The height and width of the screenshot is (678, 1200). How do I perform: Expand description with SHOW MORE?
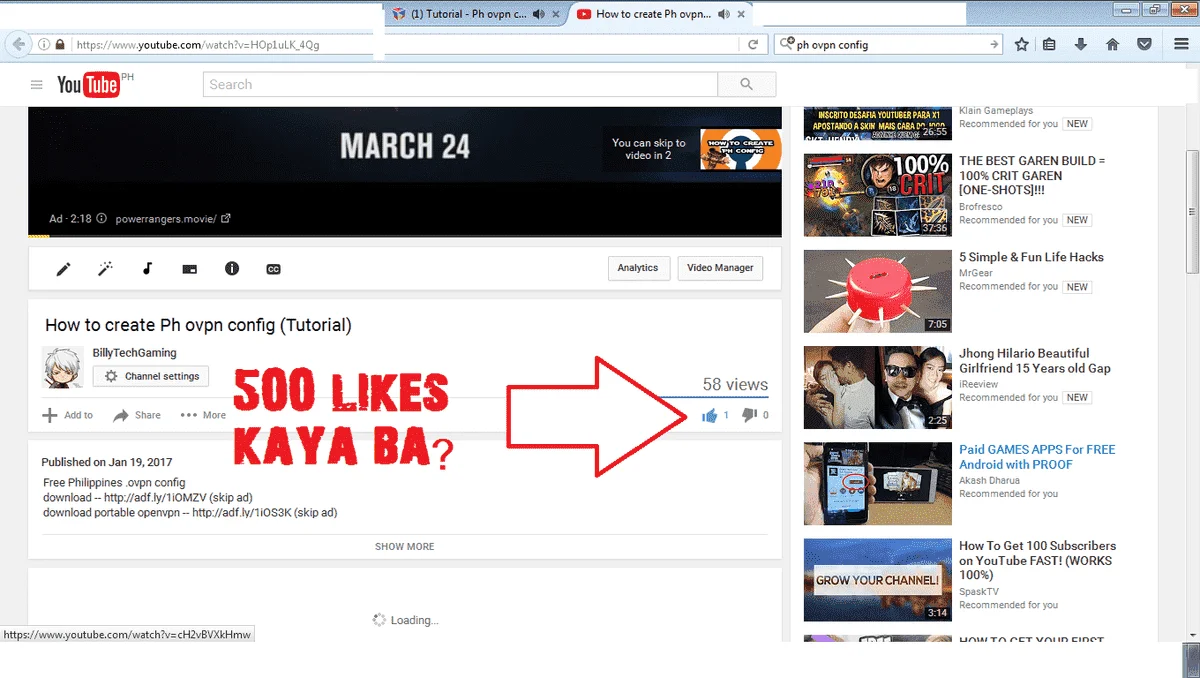click(x=405, y=546)
